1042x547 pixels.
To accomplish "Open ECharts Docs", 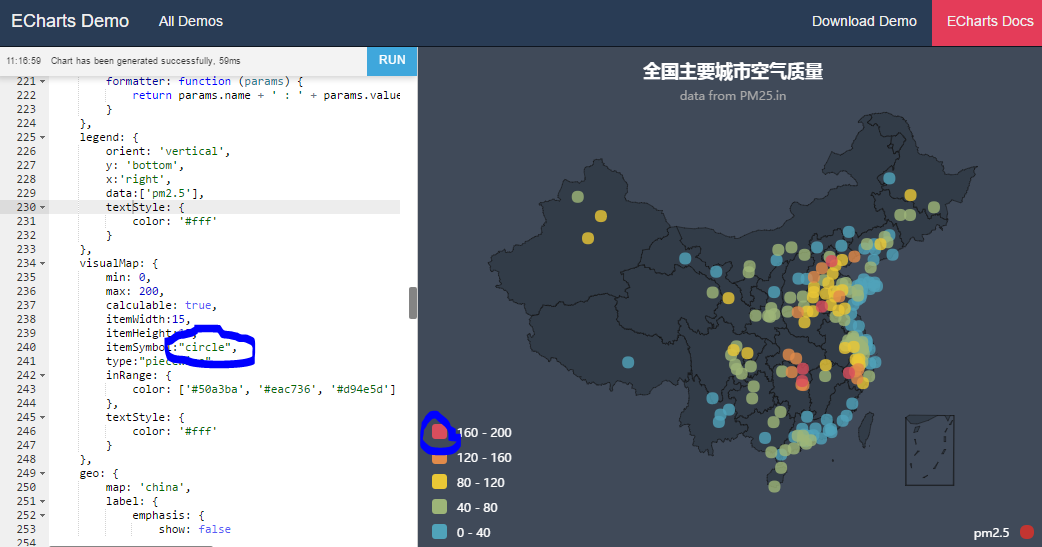I will point(987,23).
